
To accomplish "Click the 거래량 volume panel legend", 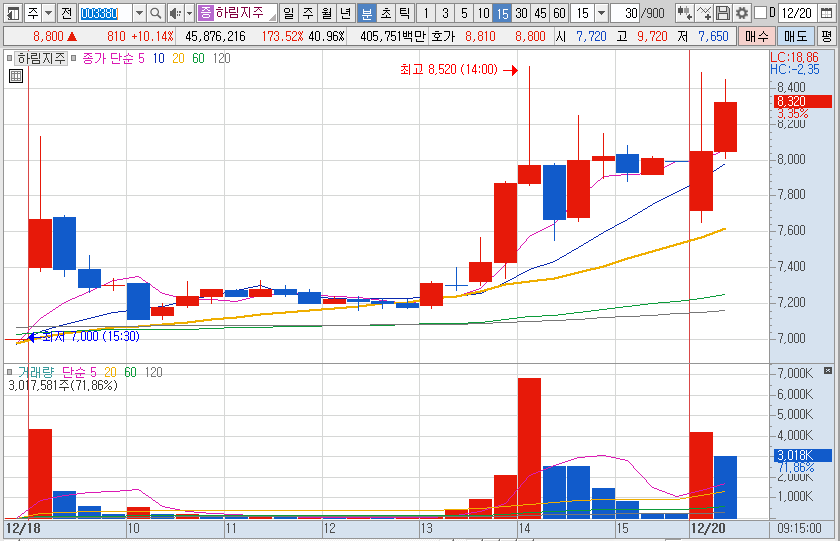I will pos(36,372).
